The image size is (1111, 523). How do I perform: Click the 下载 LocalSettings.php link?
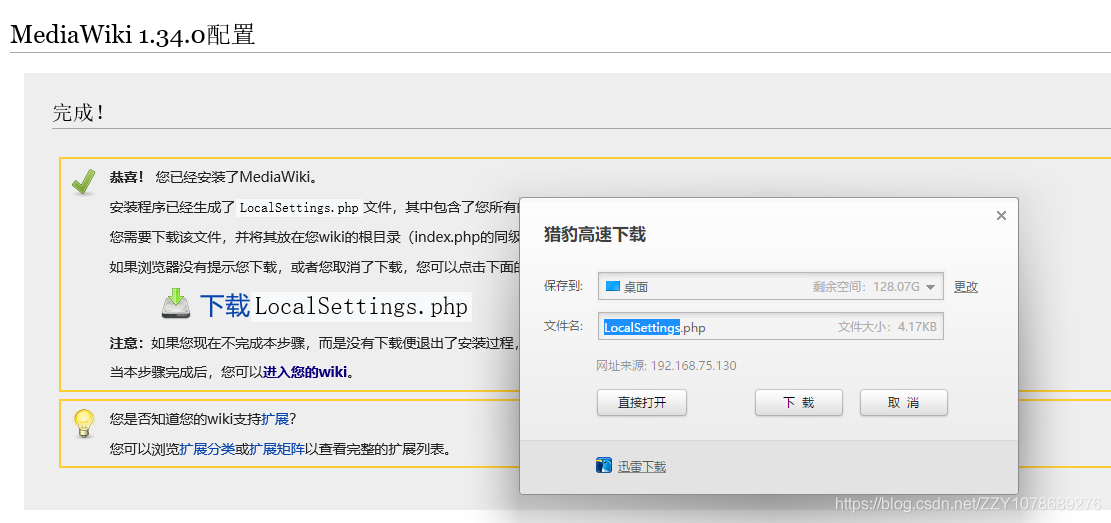(334, 306)
